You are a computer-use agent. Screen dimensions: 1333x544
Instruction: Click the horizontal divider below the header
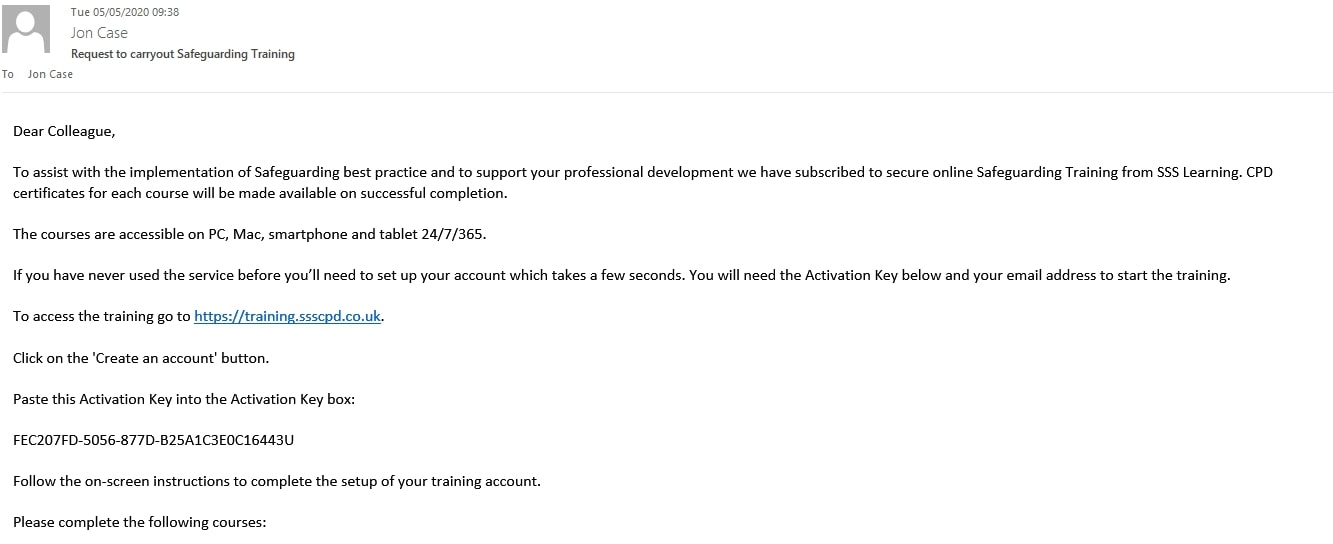pyautogui.click(x=666, y=92)
